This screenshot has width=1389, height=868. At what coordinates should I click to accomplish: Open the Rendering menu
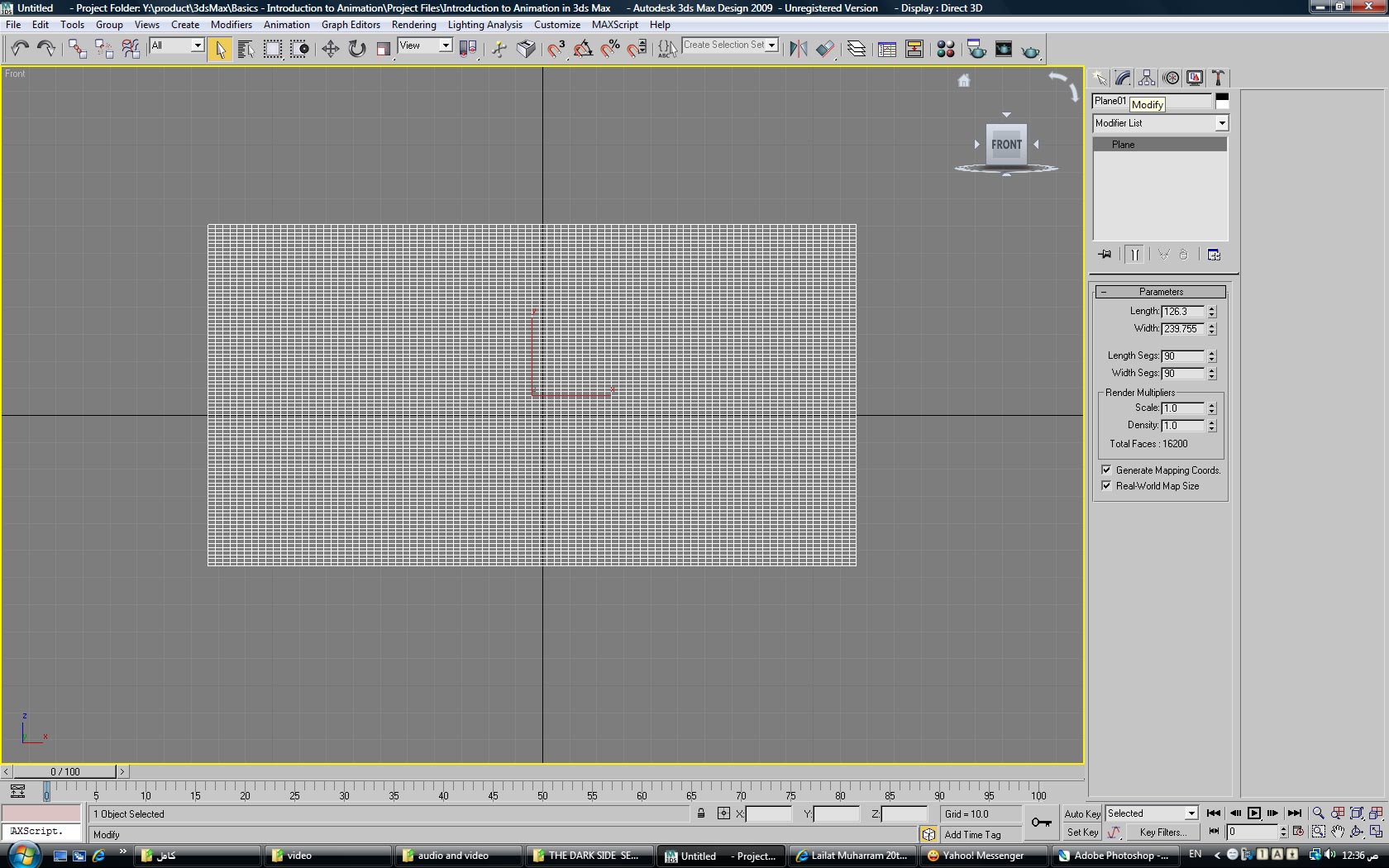[413, 25]
